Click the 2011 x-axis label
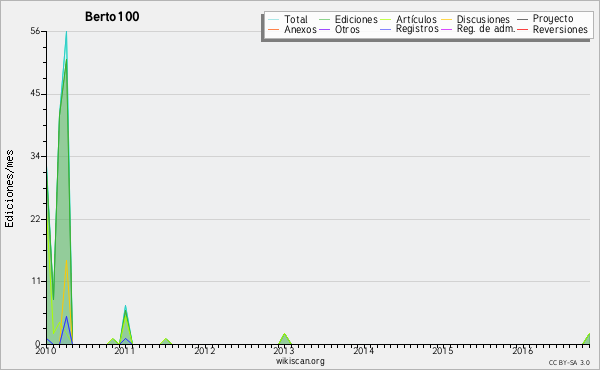This screenshot has width=600, height=370. pos(125,350)
